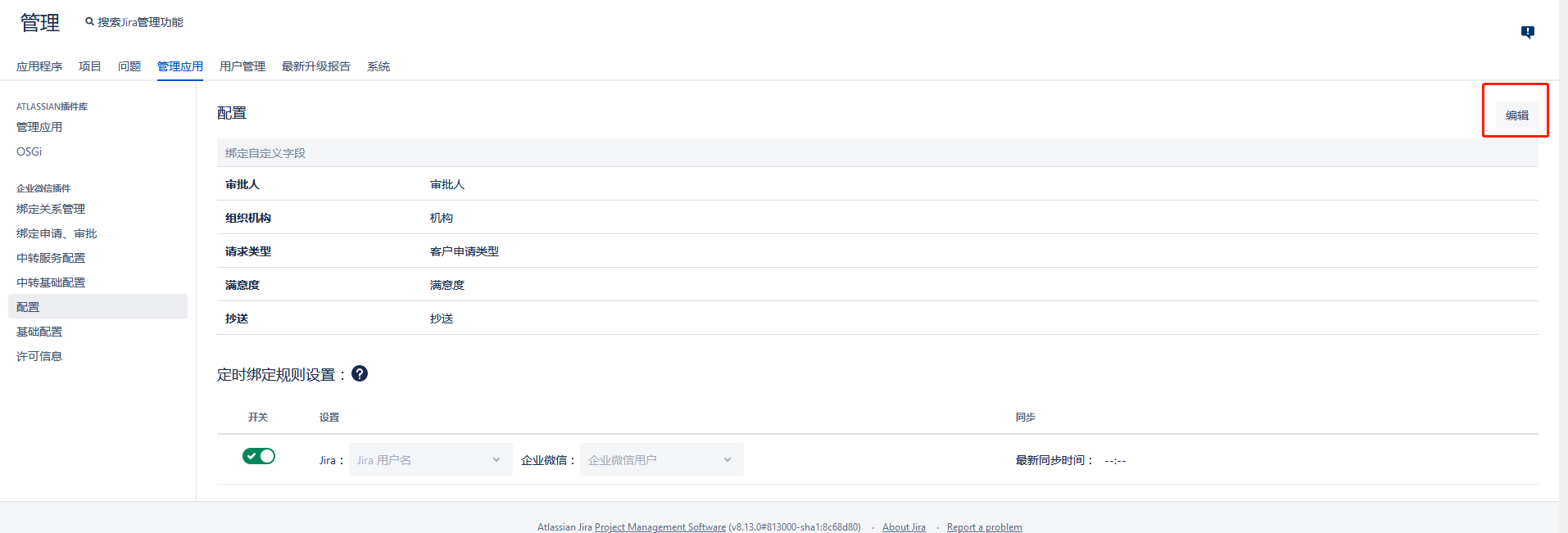Click the 编辑 button
This screenshot has width=1568, height=533.
point(1516,115)
